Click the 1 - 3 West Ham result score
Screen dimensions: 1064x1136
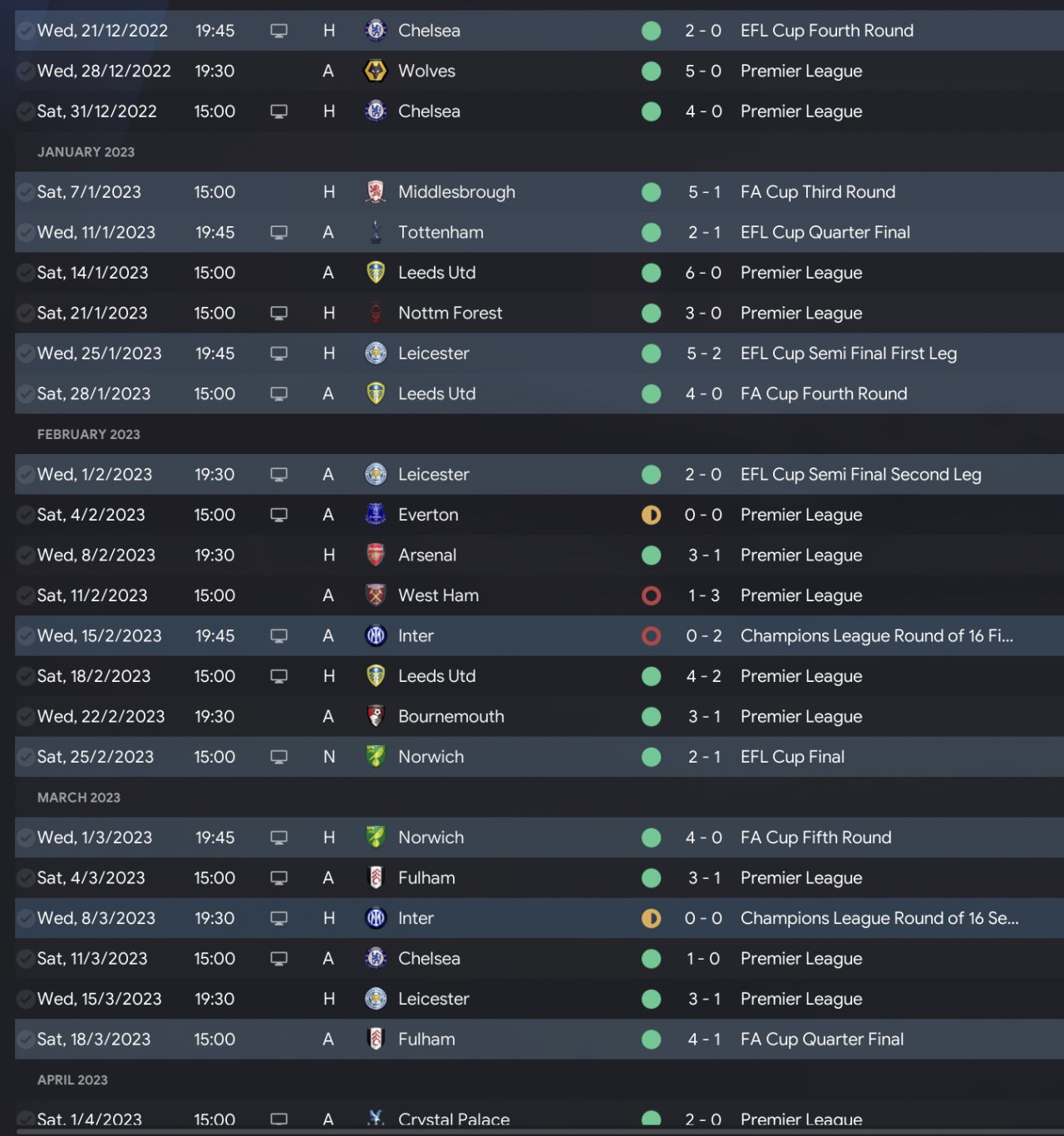(703, 595)
